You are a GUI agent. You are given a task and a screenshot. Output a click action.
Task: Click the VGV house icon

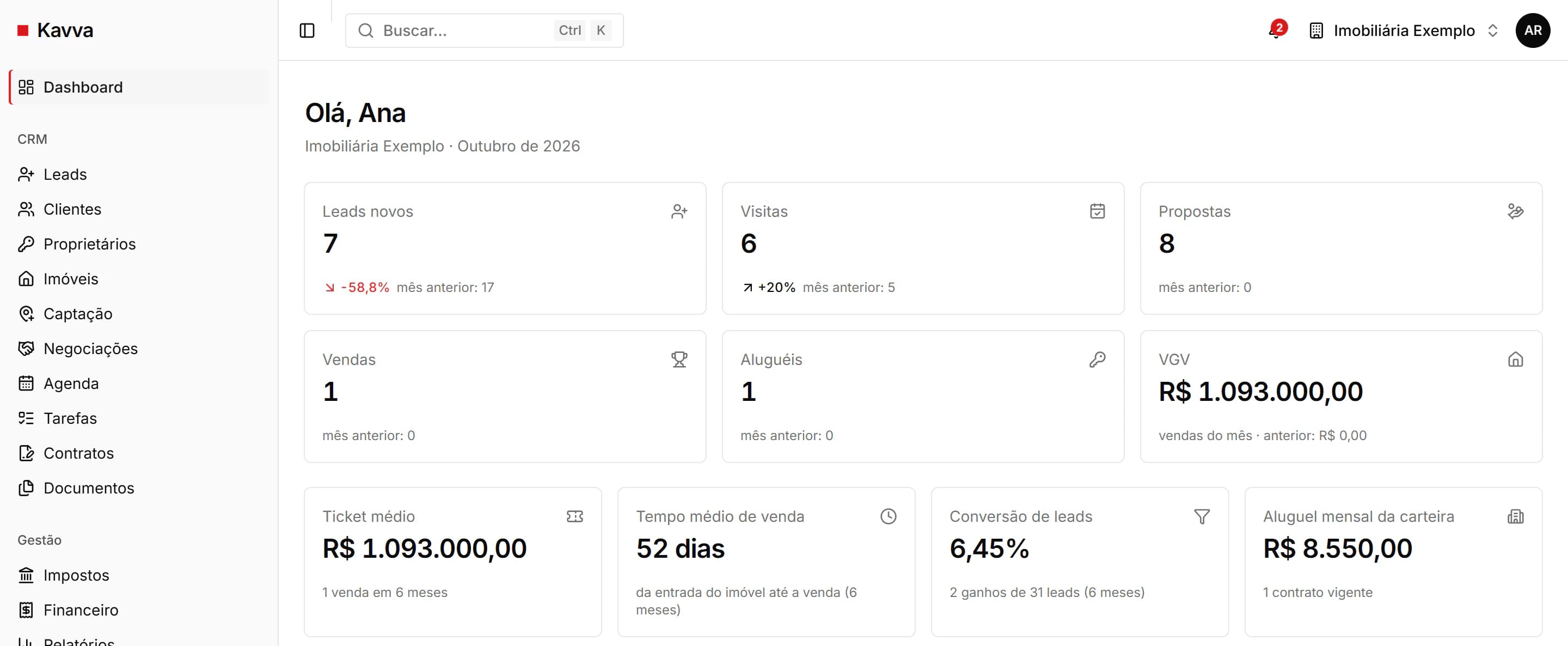(1515, 359)
